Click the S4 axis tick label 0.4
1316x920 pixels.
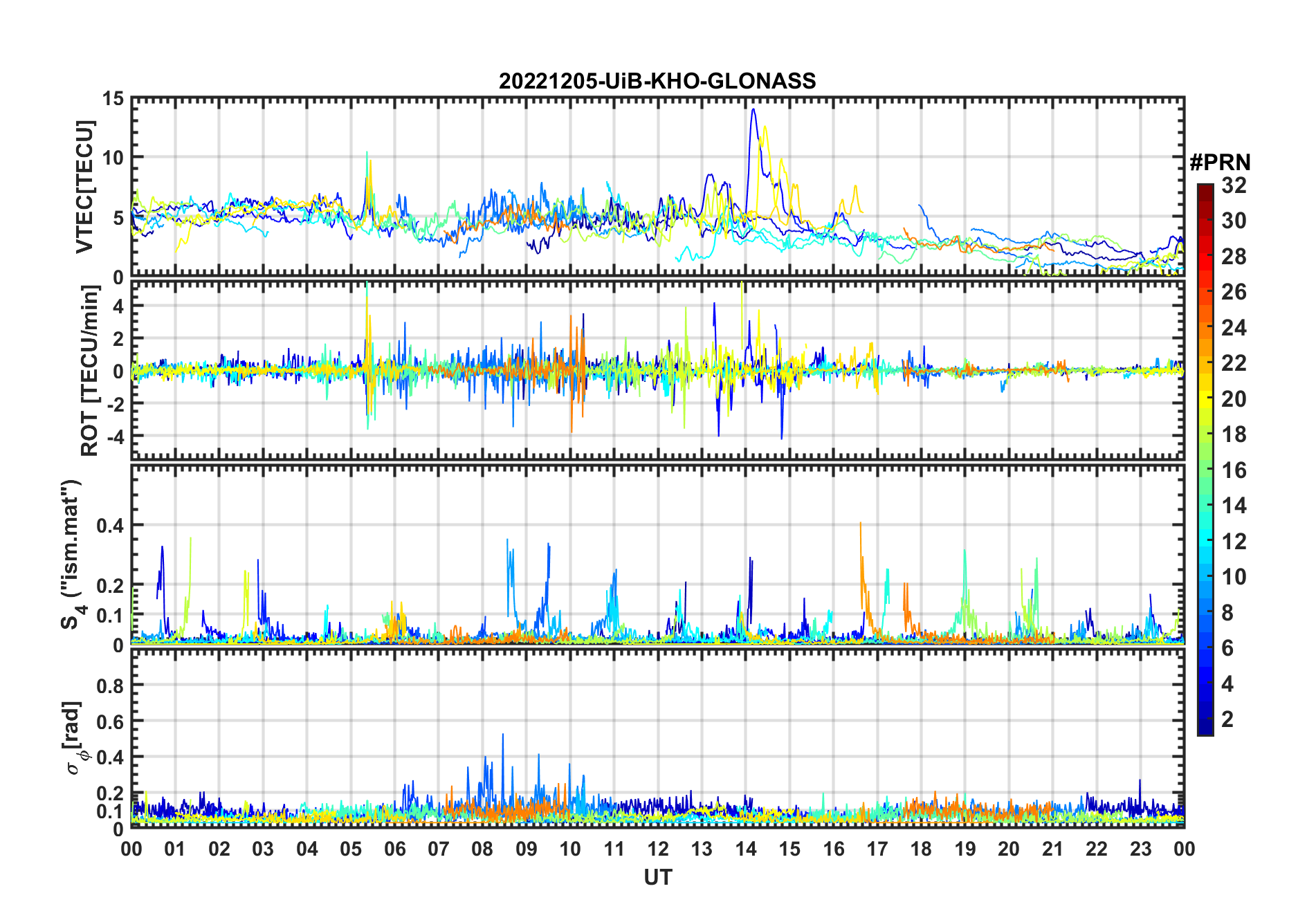click(111, 526)
